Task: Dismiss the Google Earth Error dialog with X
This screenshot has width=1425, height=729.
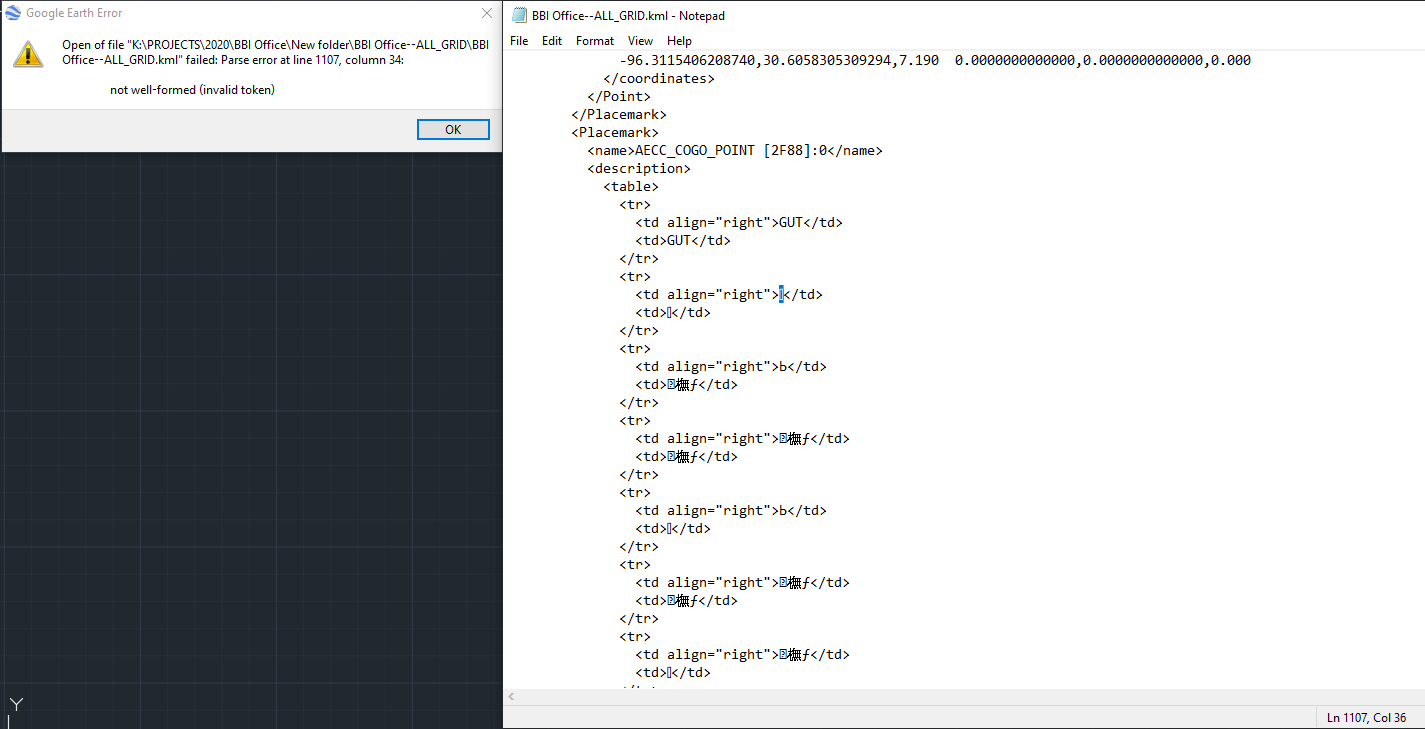Action: (487, 13)
